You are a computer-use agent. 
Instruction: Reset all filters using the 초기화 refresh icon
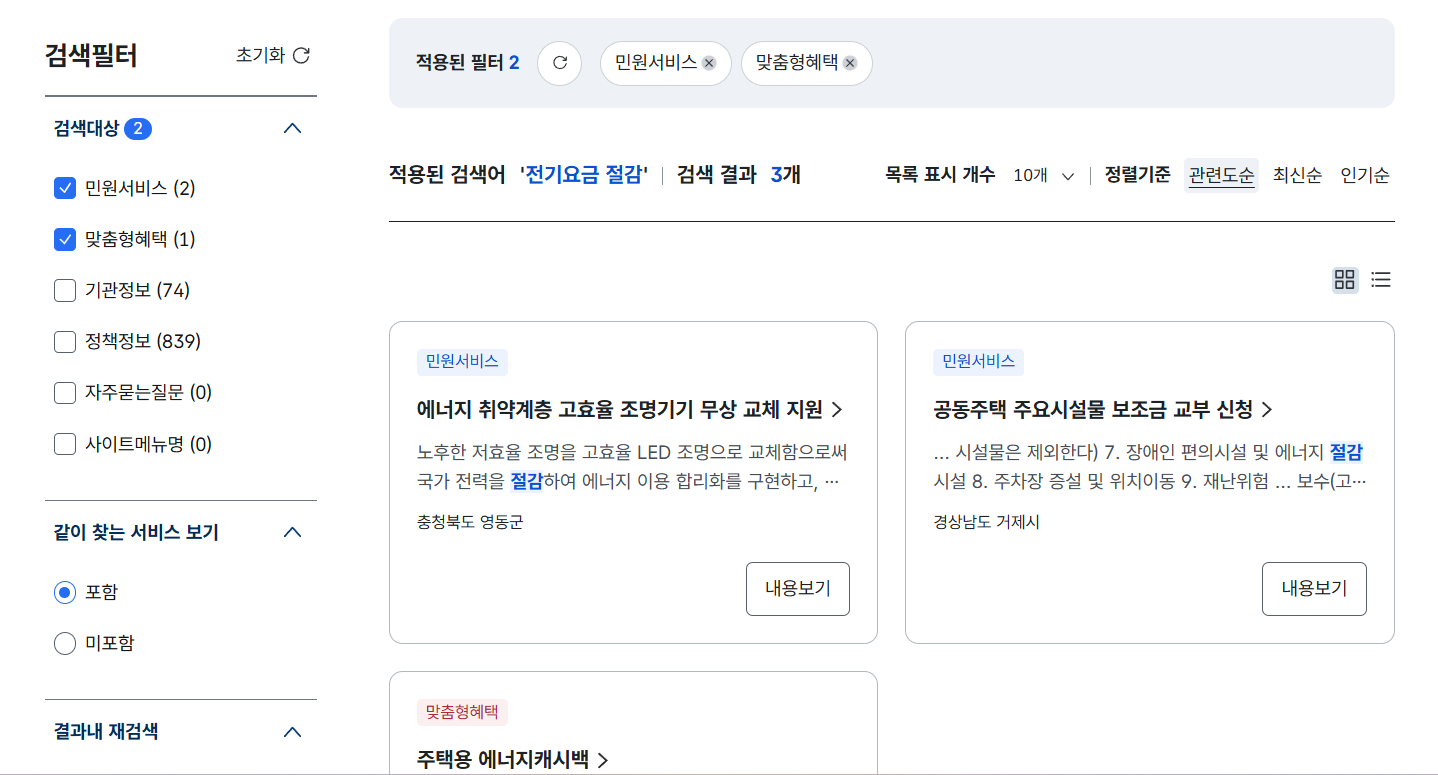(x=302, y=57)
